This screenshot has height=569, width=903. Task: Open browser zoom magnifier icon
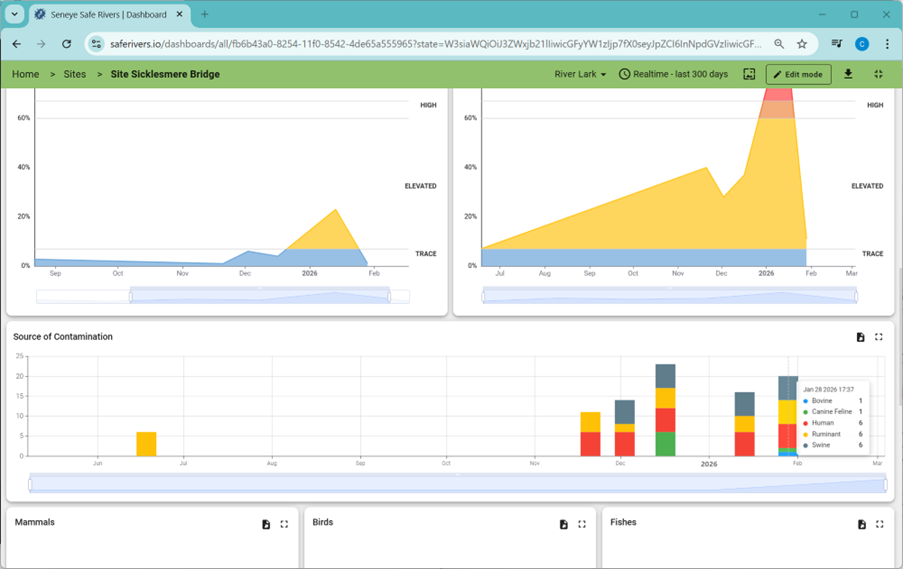(779, 44)
